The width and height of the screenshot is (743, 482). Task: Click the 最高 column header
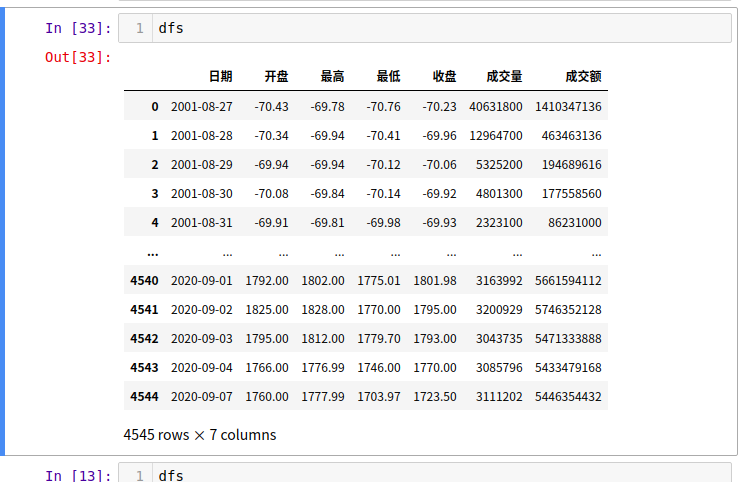click(333, 76)
